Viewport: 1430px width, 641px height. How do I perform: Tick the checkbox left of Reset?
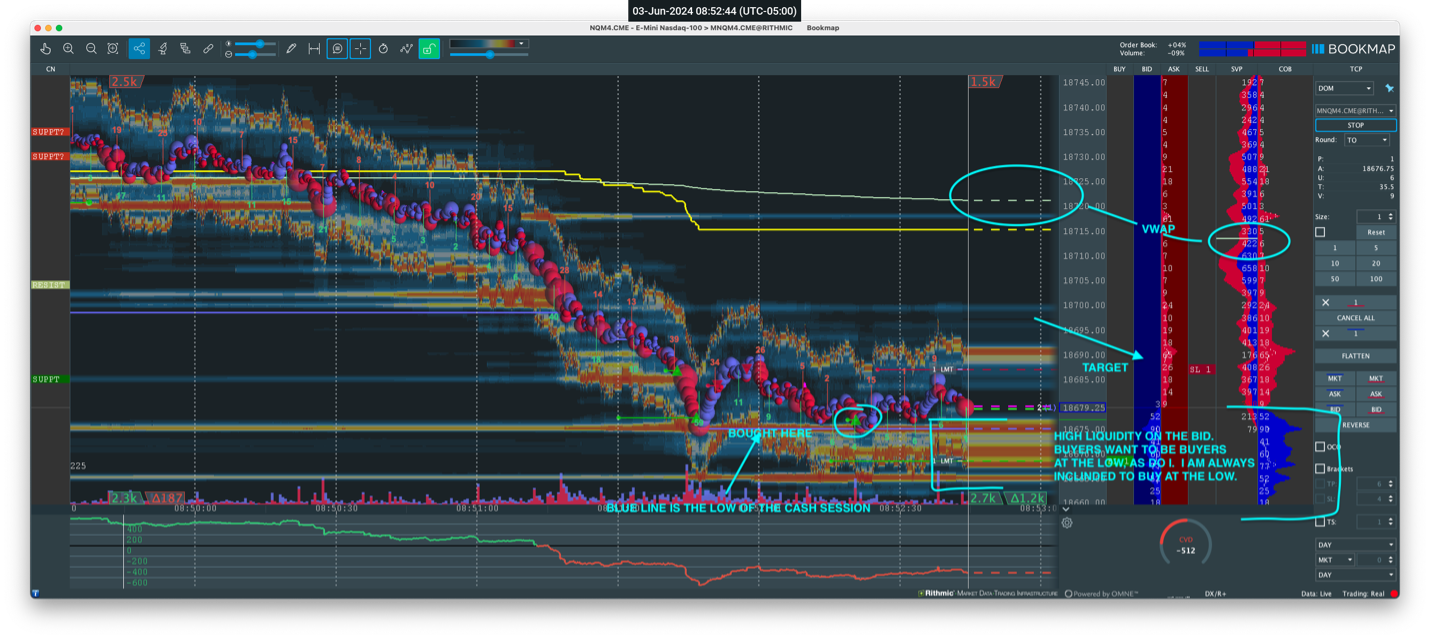tap(1320, 232)
